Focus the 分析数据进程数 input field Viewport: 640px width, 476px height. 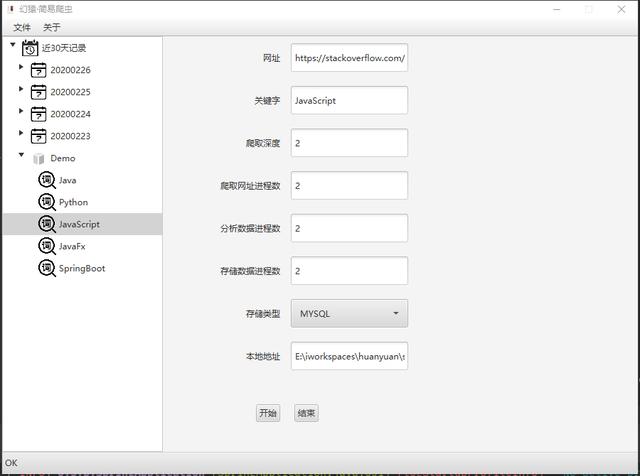pos(349,228)
